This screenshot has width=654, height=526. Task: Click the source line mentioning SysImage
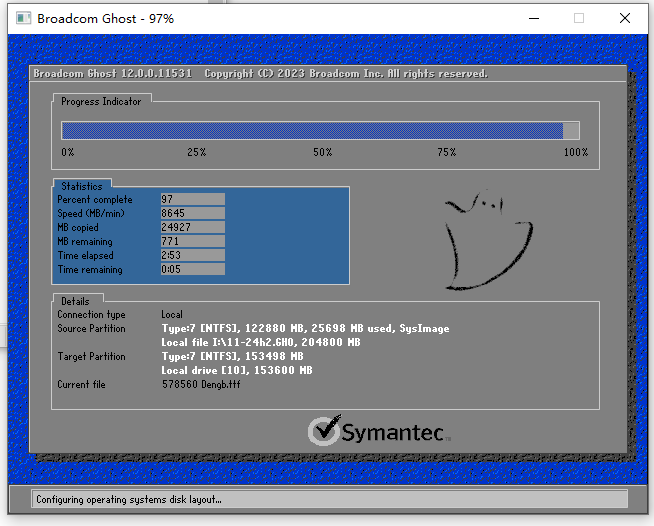305,328
